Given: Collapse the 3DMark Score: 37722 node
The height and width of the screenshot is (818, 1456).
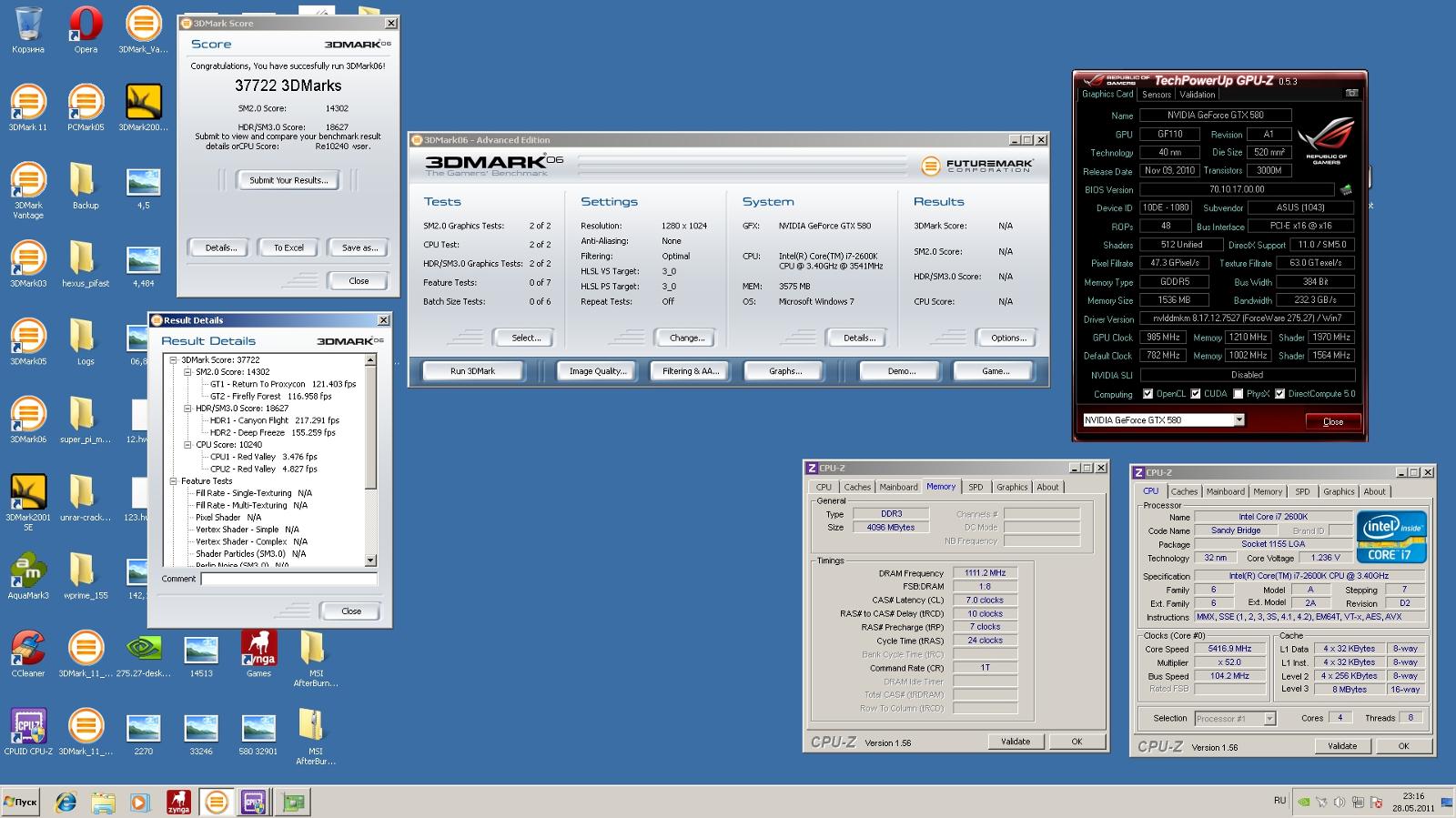Looking at the screenshot, I should (x=173, y=360).
